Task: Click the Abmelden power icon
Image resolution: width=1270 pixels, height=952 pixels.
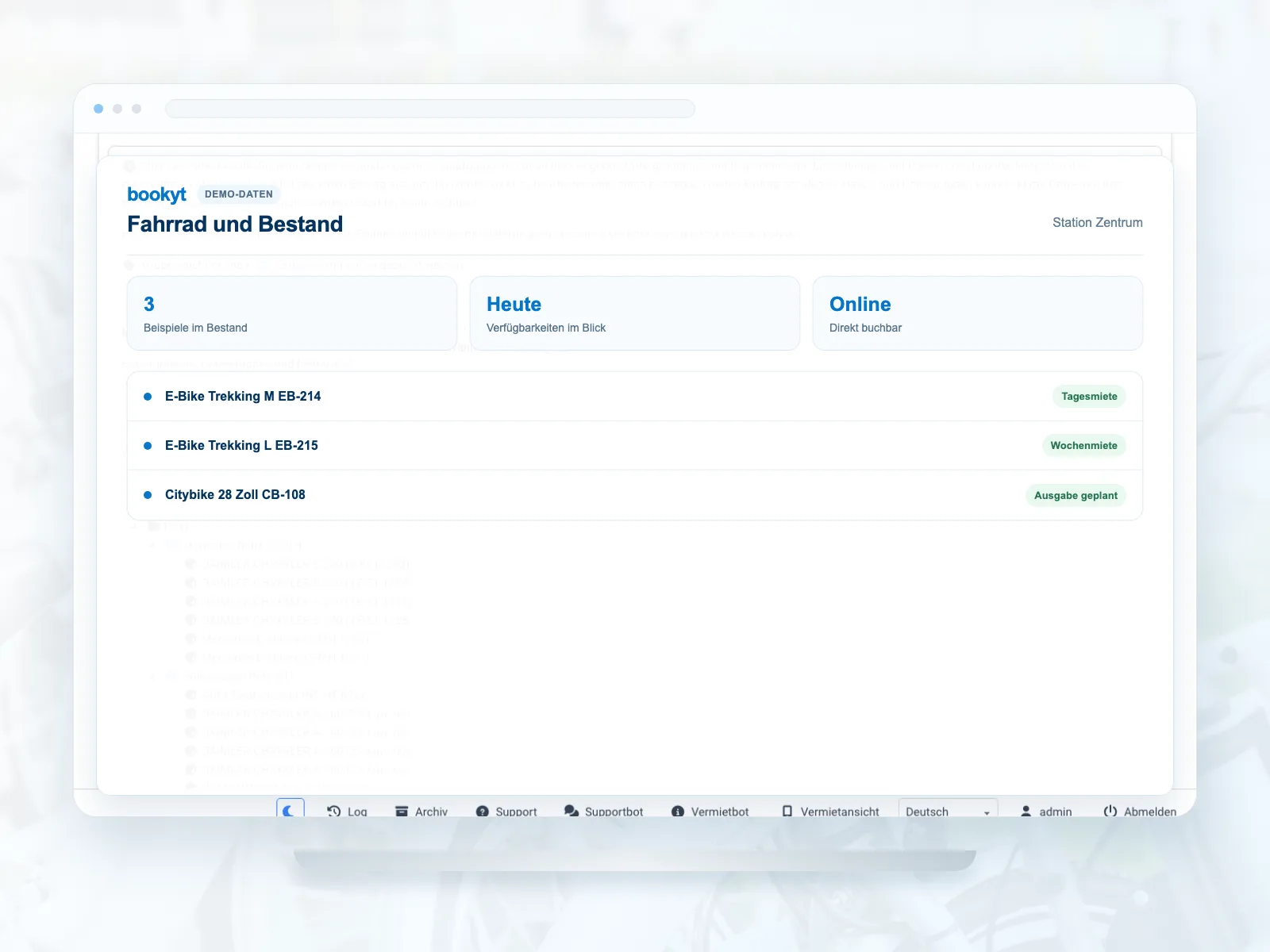Action: click(x=1110, y=811)
